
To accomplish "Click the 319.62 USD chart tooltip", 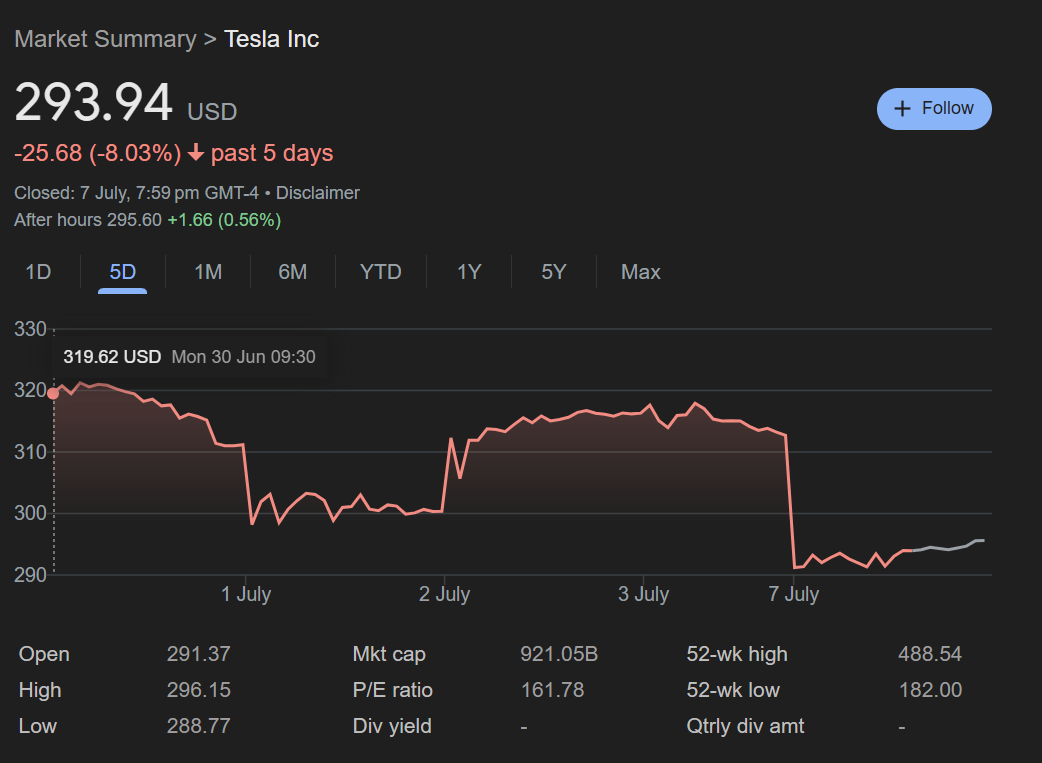I will click(x=189, y=357).
